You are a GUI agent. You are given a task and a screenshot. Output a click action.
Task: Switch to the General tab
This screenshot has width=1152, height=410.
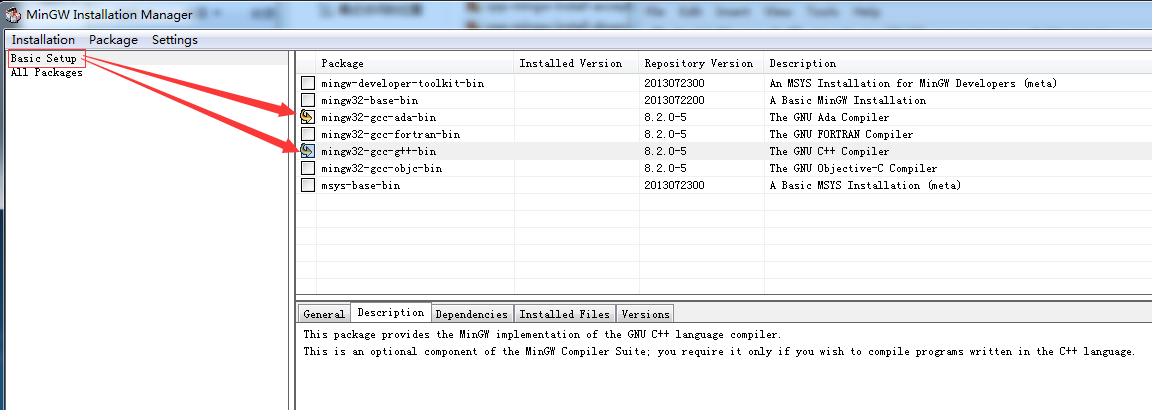[324, 314]
